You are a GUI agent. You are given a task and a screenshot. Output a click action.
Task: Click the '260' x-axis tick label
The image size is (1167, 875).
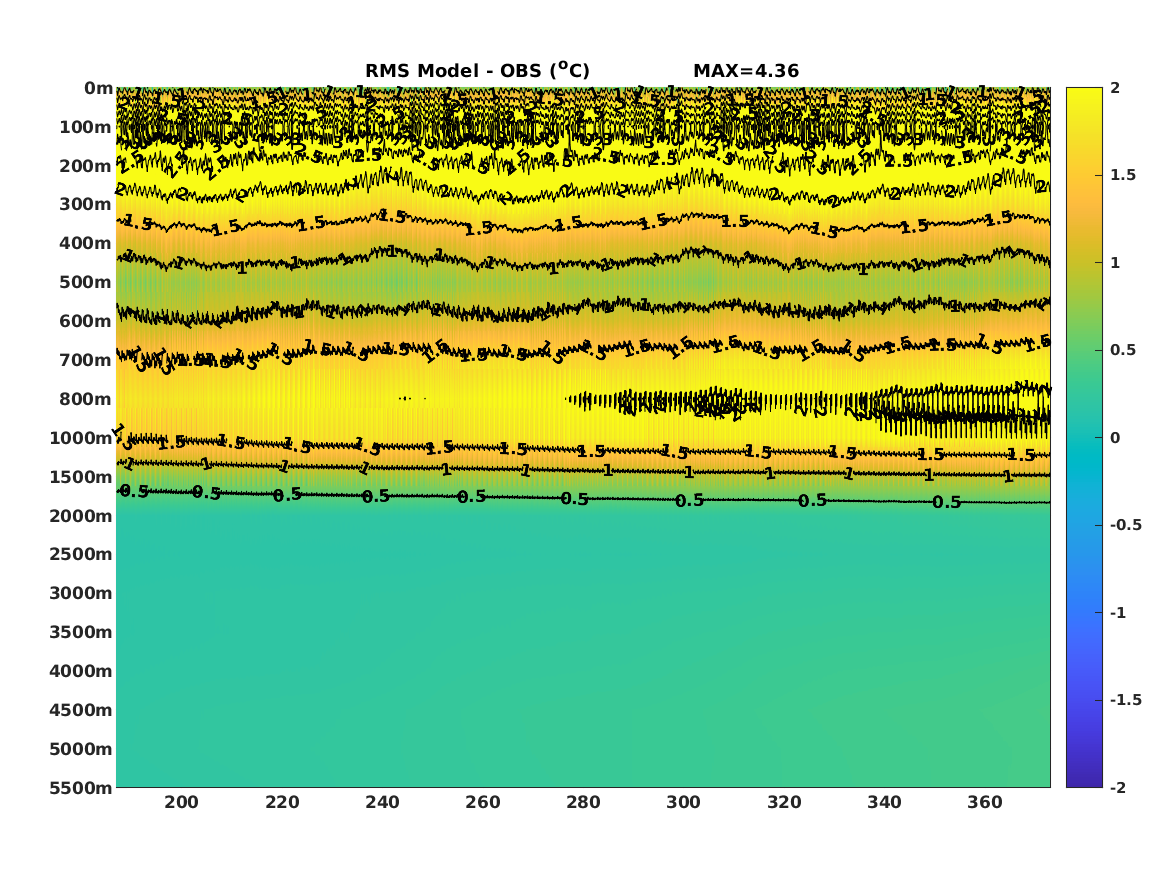click(483, 802)
